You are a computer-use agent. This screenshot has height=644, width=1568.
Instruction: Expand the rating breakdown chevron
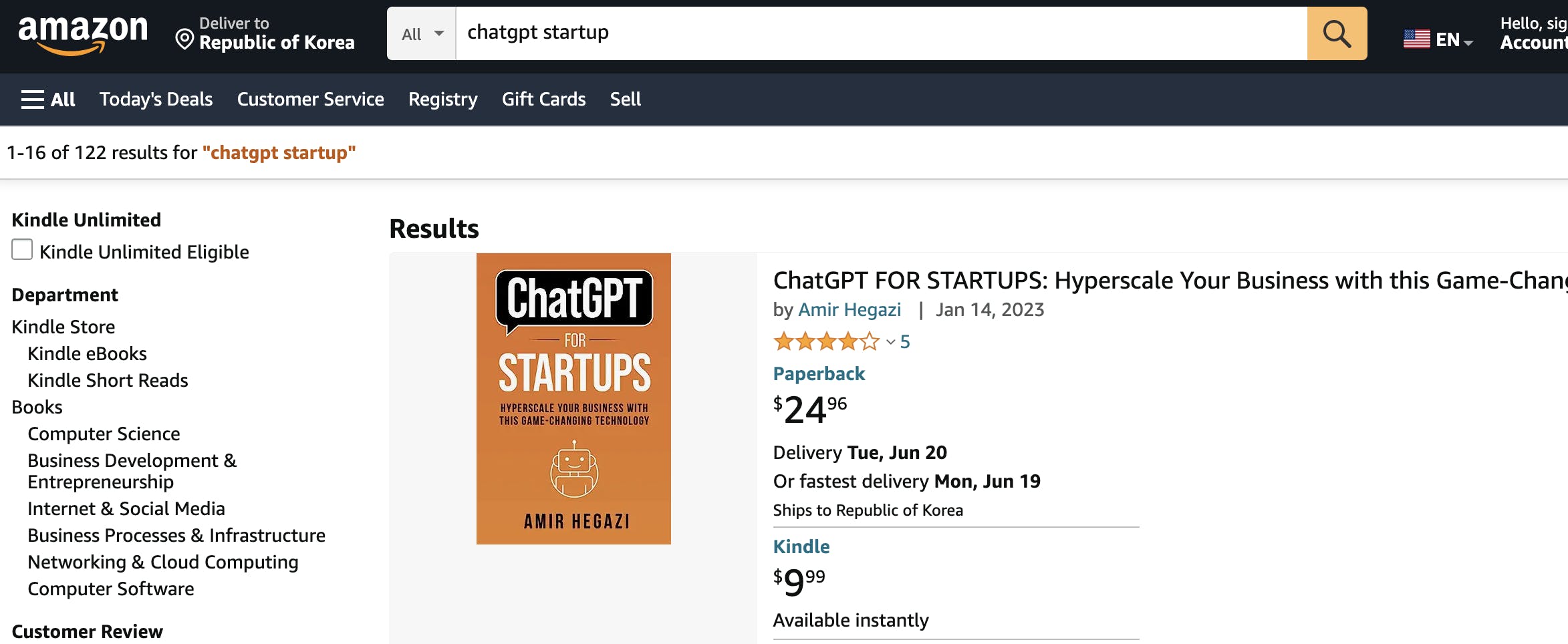(890, 342)
